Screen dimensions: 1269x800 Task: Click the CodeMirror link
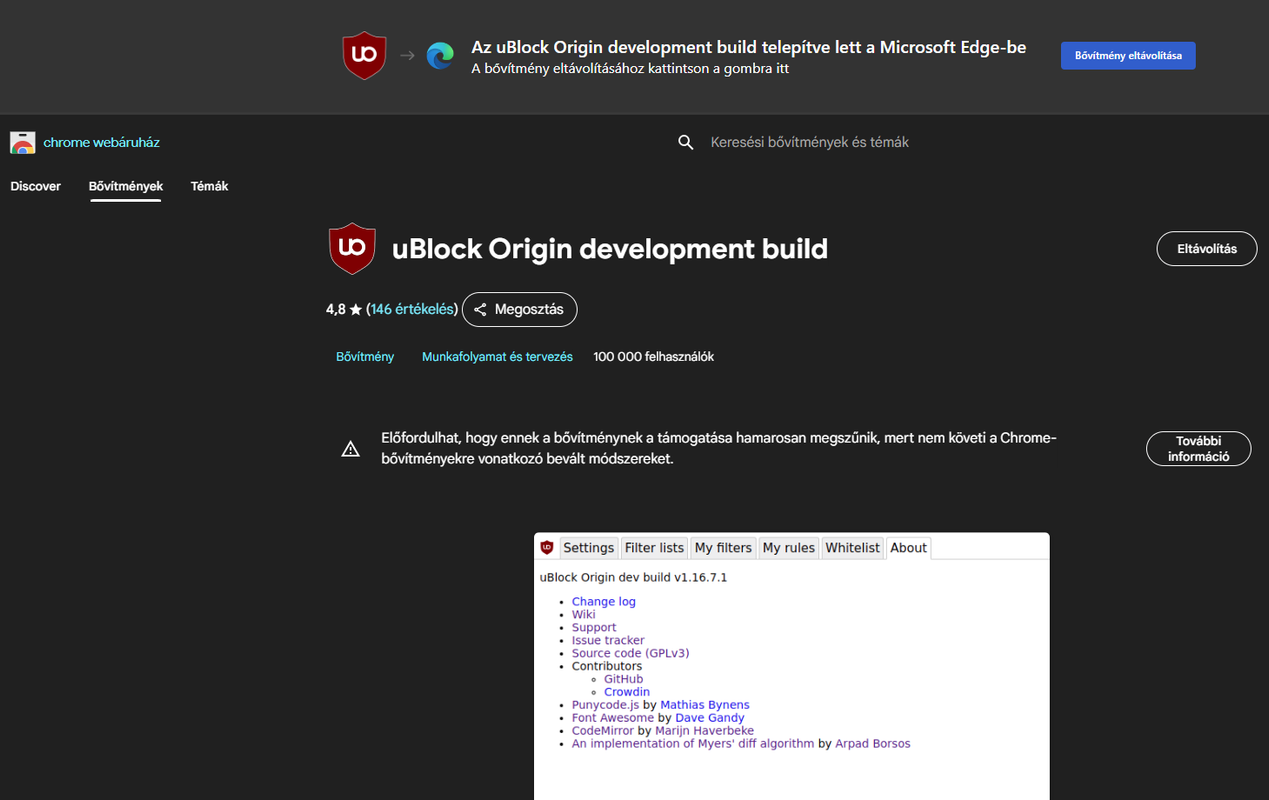pos(603,731)
